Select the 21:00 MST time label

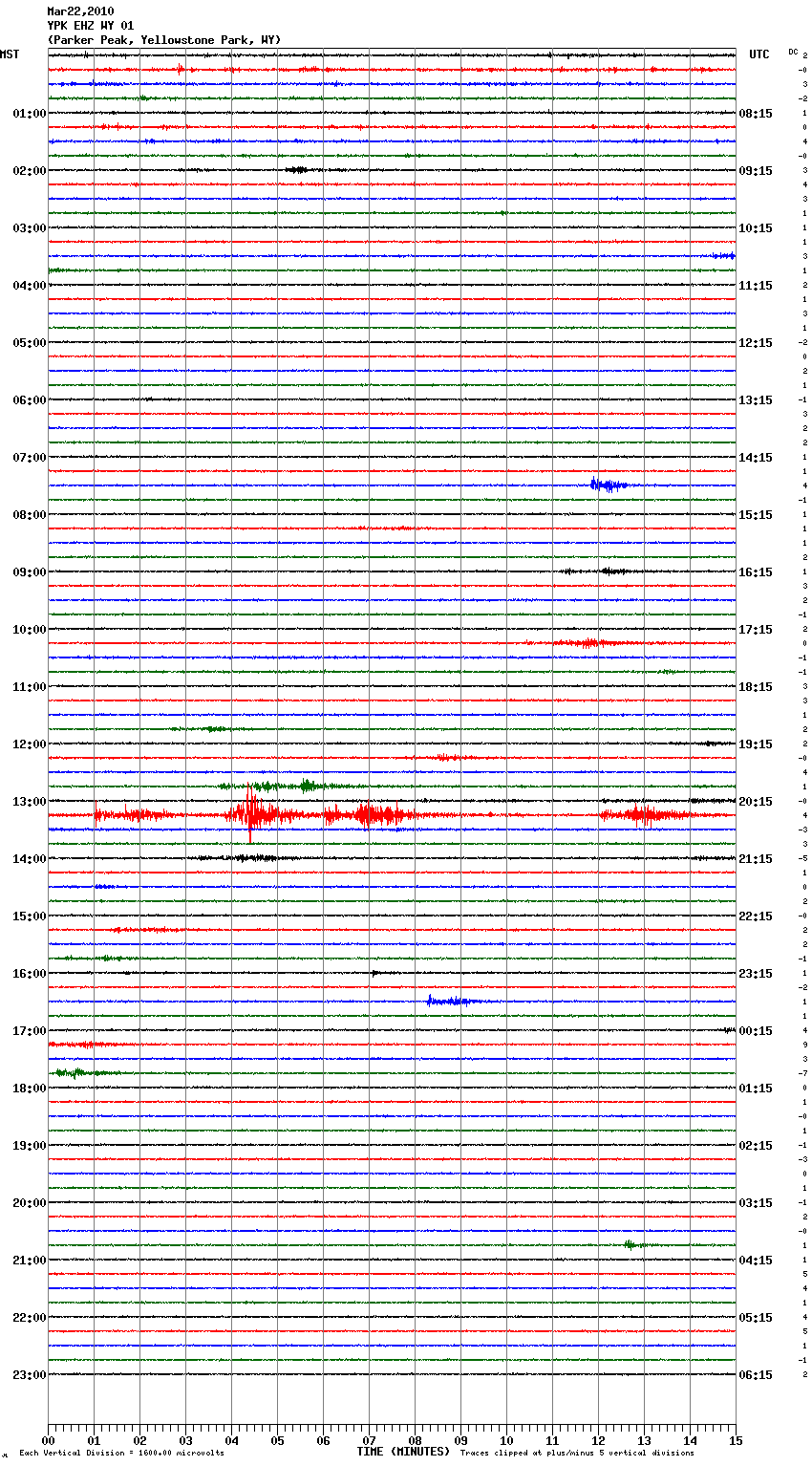(30, 1261)
